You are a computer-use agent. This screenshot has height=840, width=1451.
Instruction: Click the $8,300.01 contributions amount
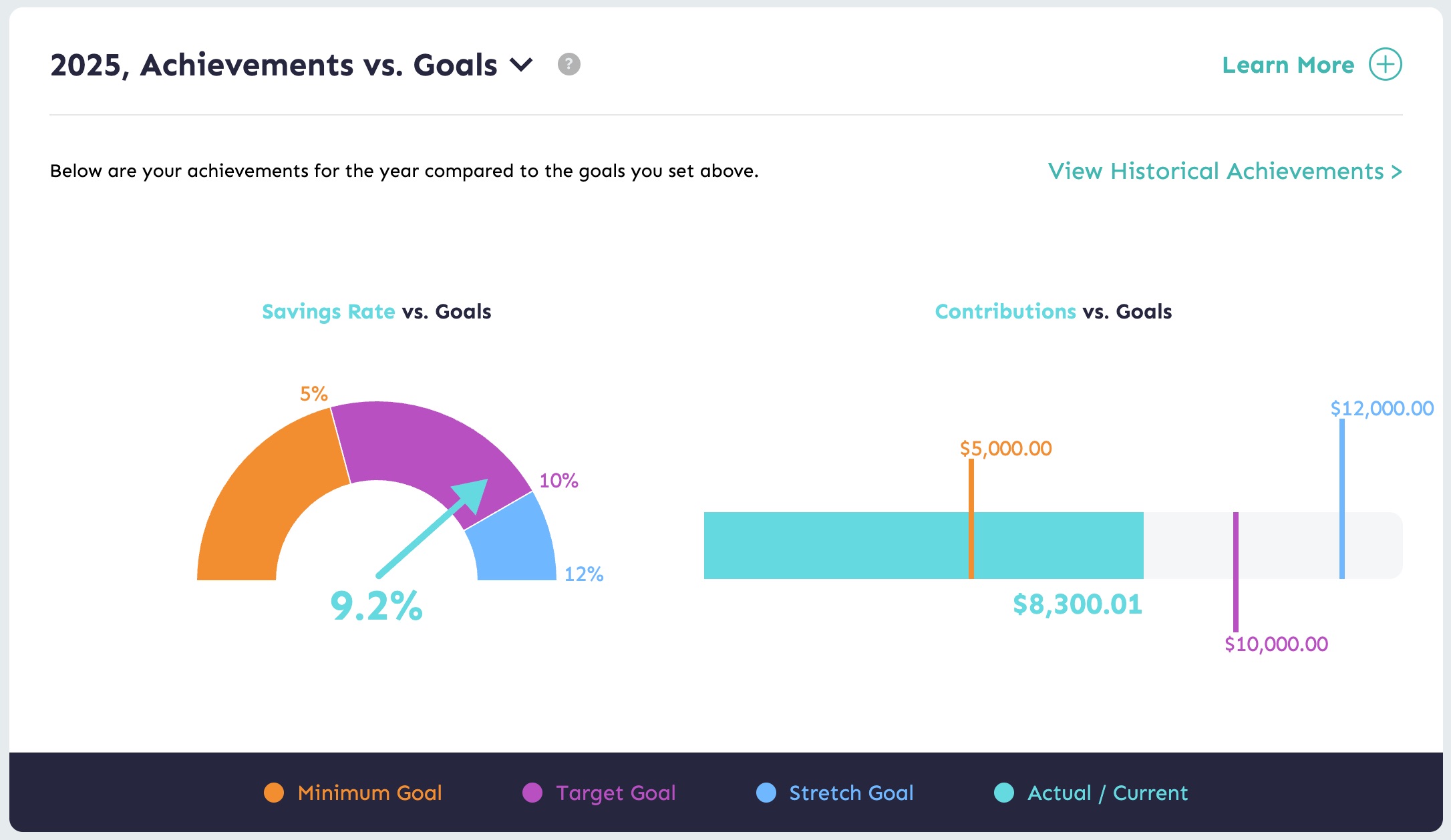click(1077, 604)
